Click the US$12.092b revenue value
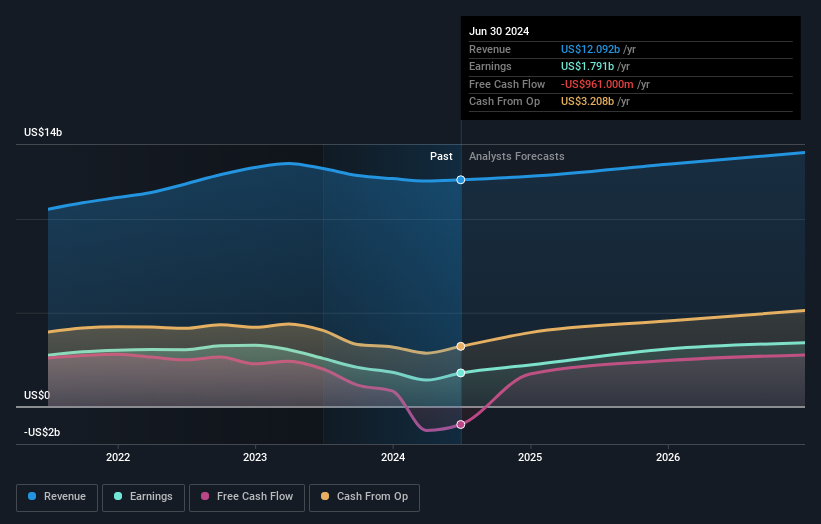 (590, 49)
